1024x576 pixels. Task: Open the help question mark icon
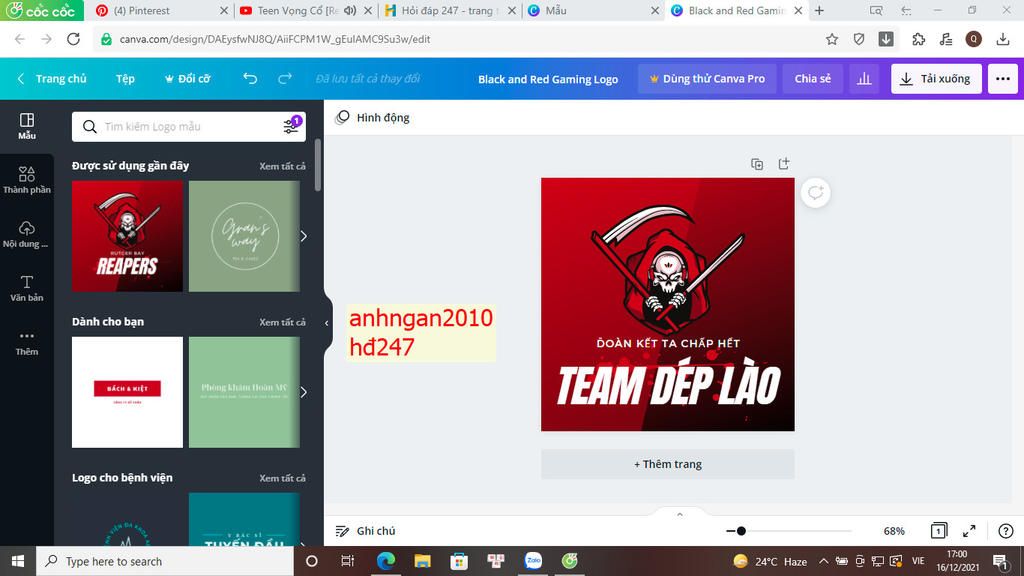1006,531
